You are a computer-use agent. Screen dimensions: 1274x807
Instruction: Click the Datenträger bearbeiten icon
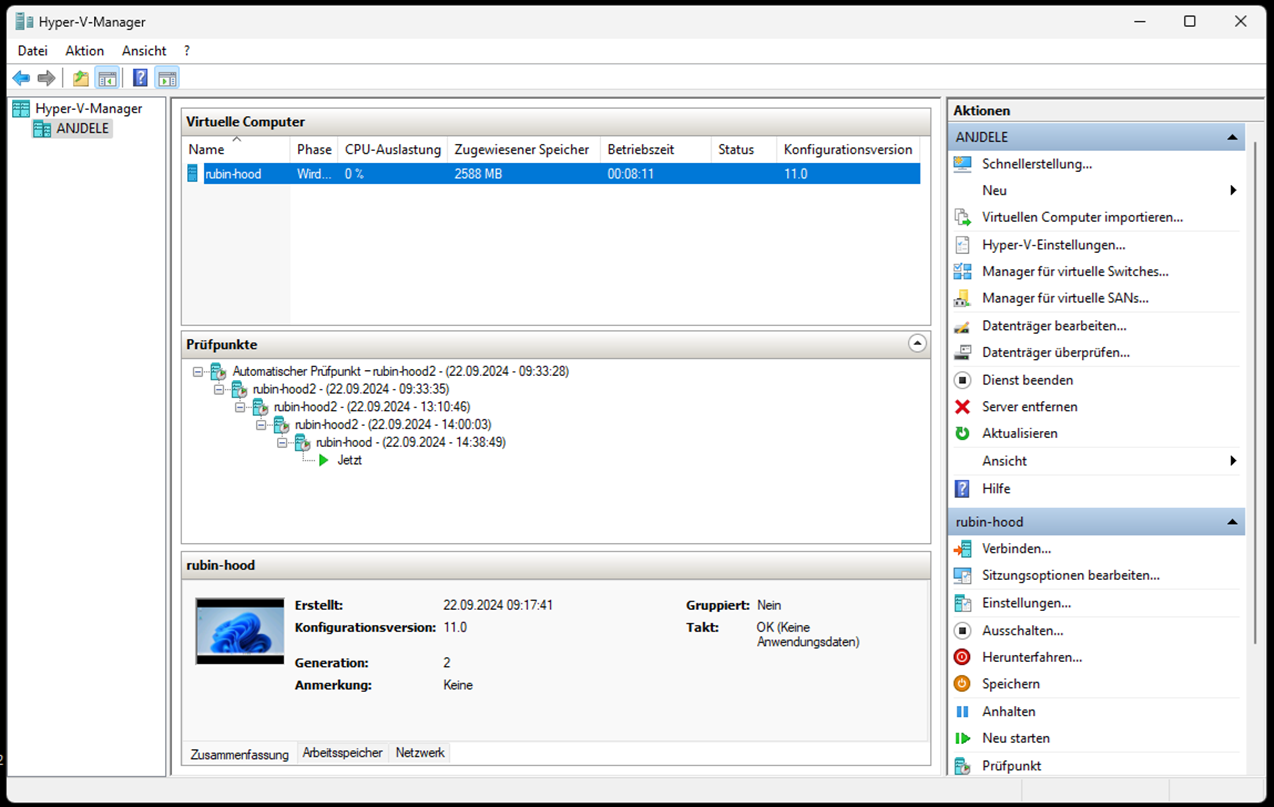pos(962,326)
